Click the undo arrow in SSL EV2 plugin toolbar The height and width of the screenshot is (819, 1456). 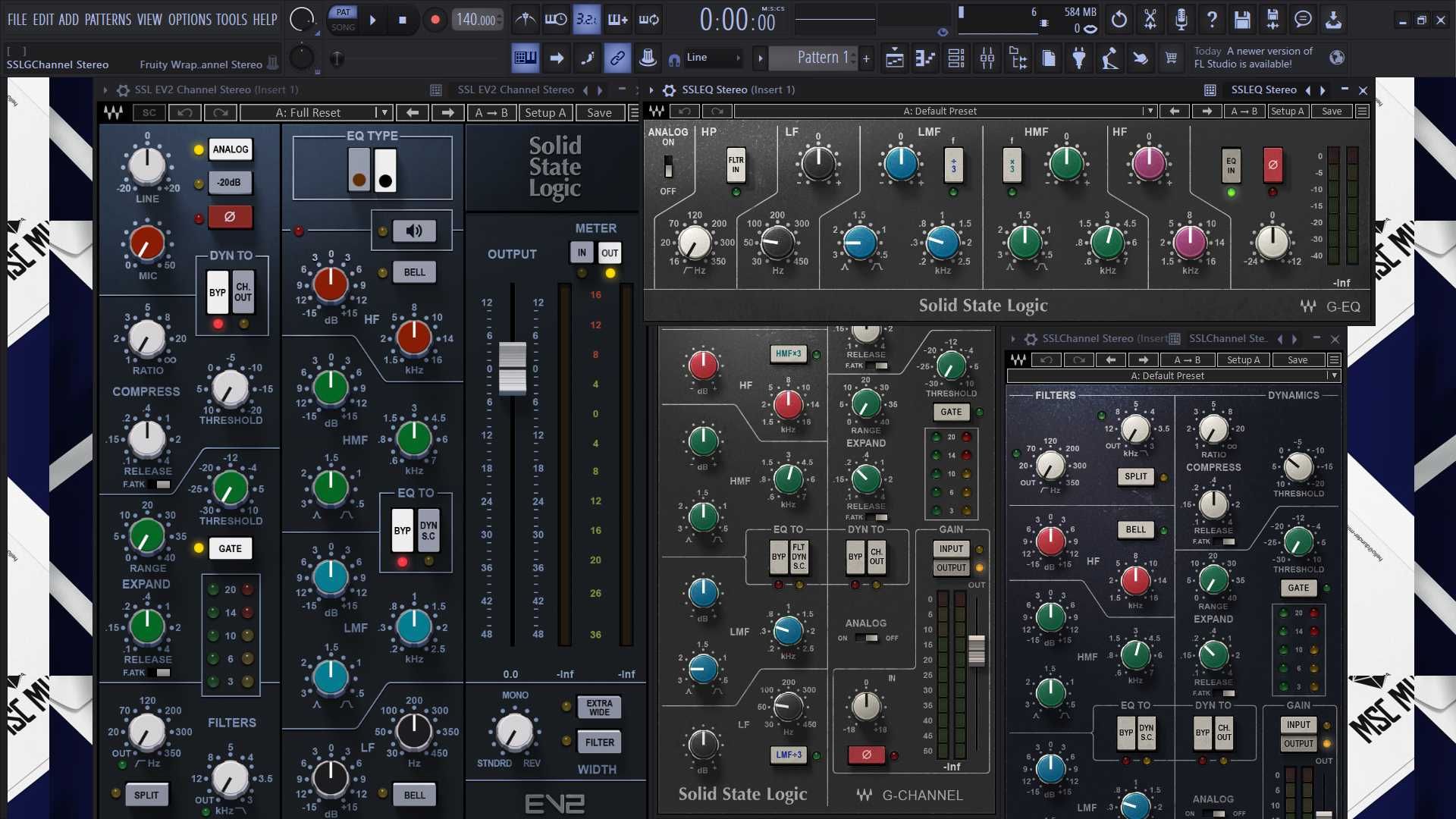(x=185, y=113)
